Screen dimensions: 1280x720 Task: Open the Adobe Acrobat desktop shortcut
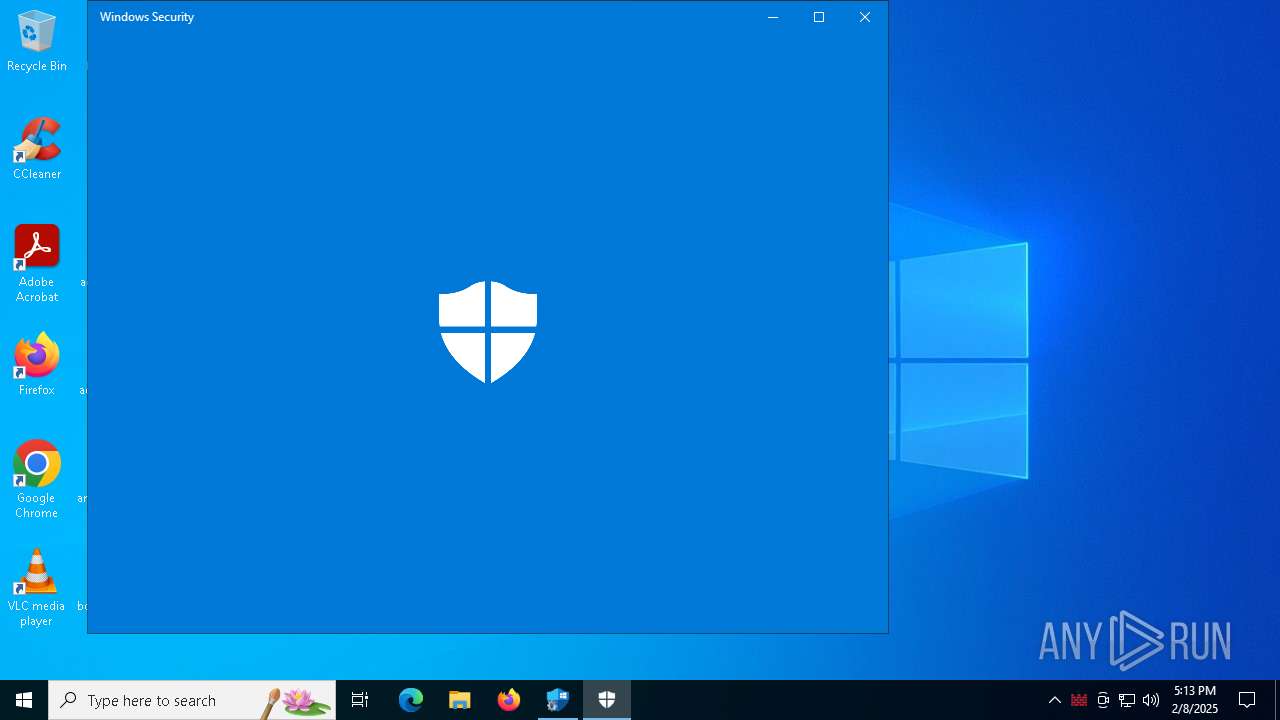click(x=37, y=264)
